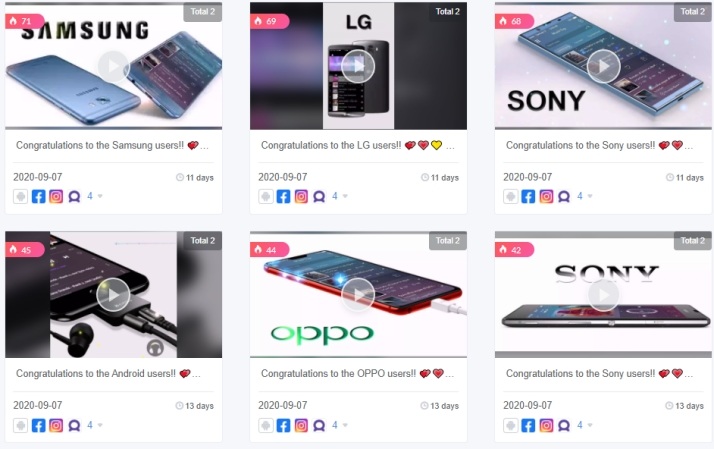Open the top SONY phone thumbnail
The width and height of the screenshot is (714, 449).
coord(603,66)
